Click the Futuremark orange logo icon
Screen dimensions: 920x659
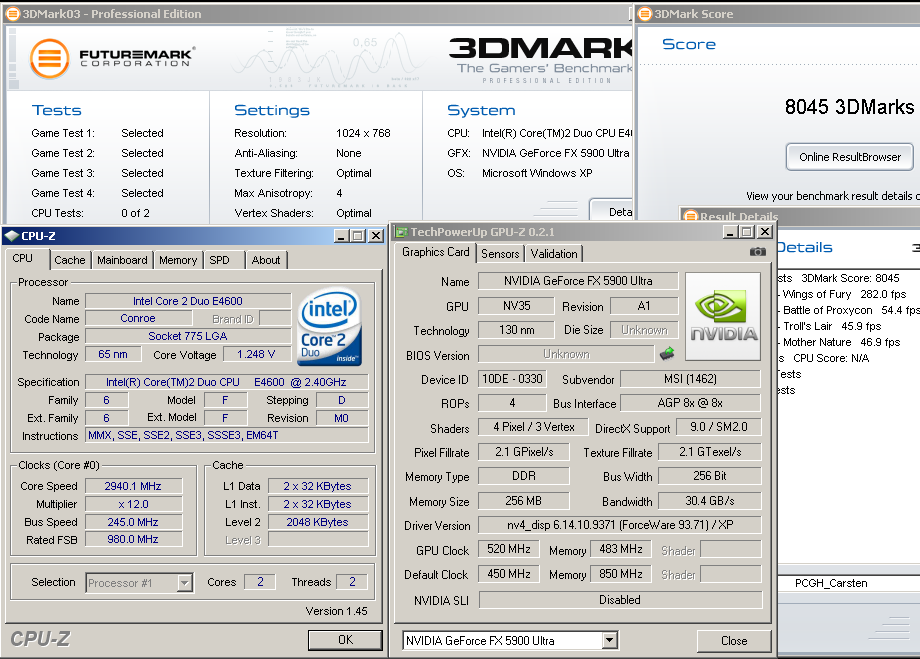(x=50, y=59)
